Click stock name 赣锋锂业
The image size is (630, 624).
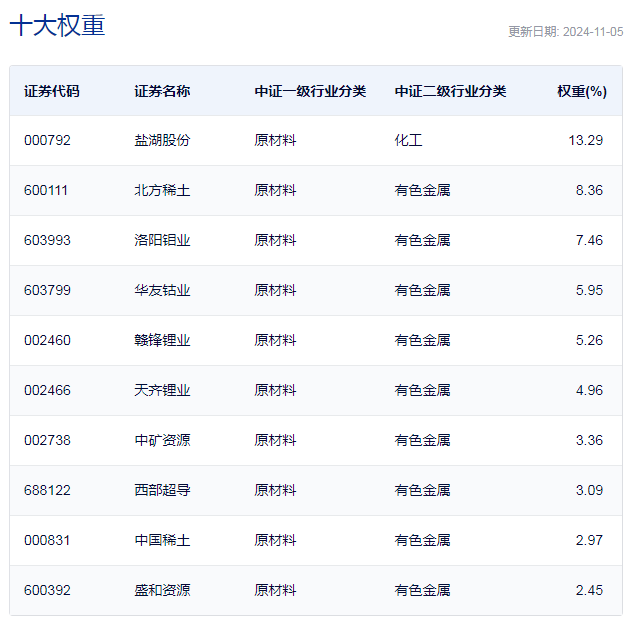pos(162,340)
